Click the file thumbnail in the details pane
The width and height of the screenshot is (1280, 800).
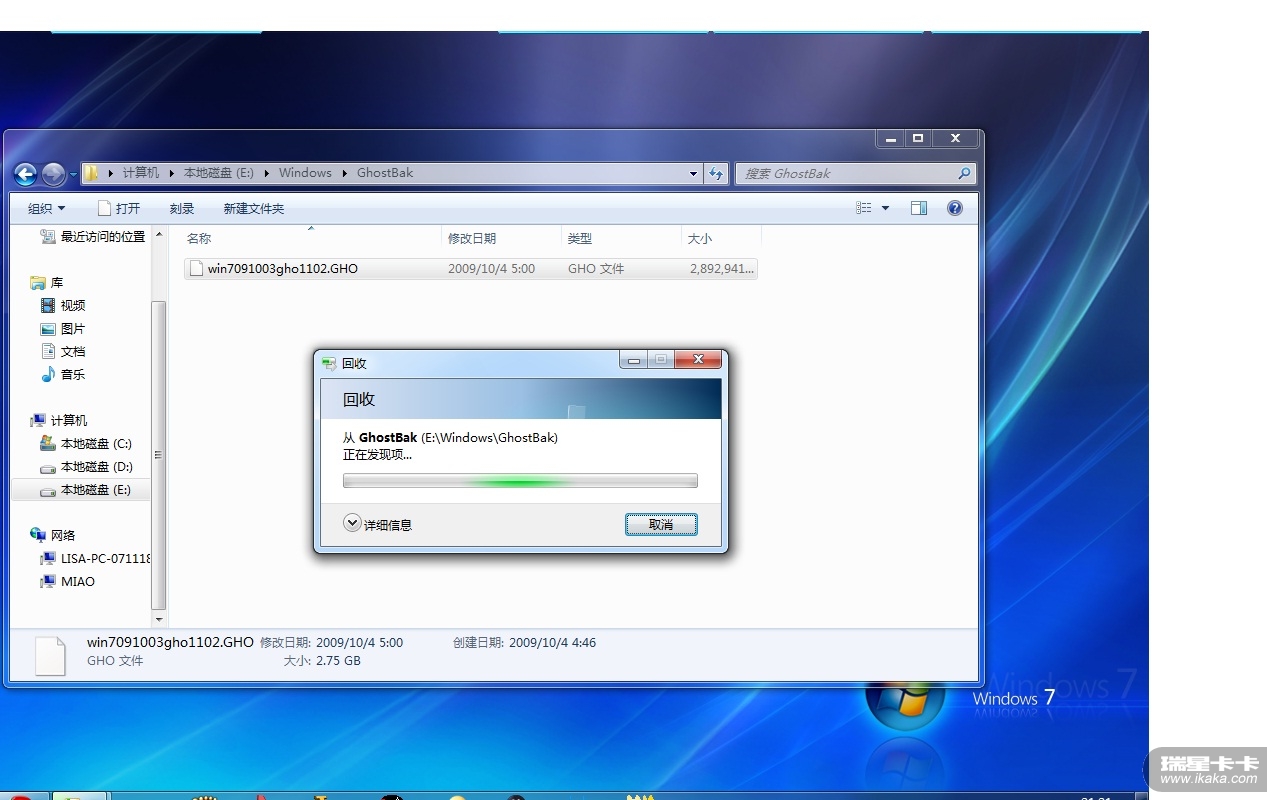click(x=50, y=655)
